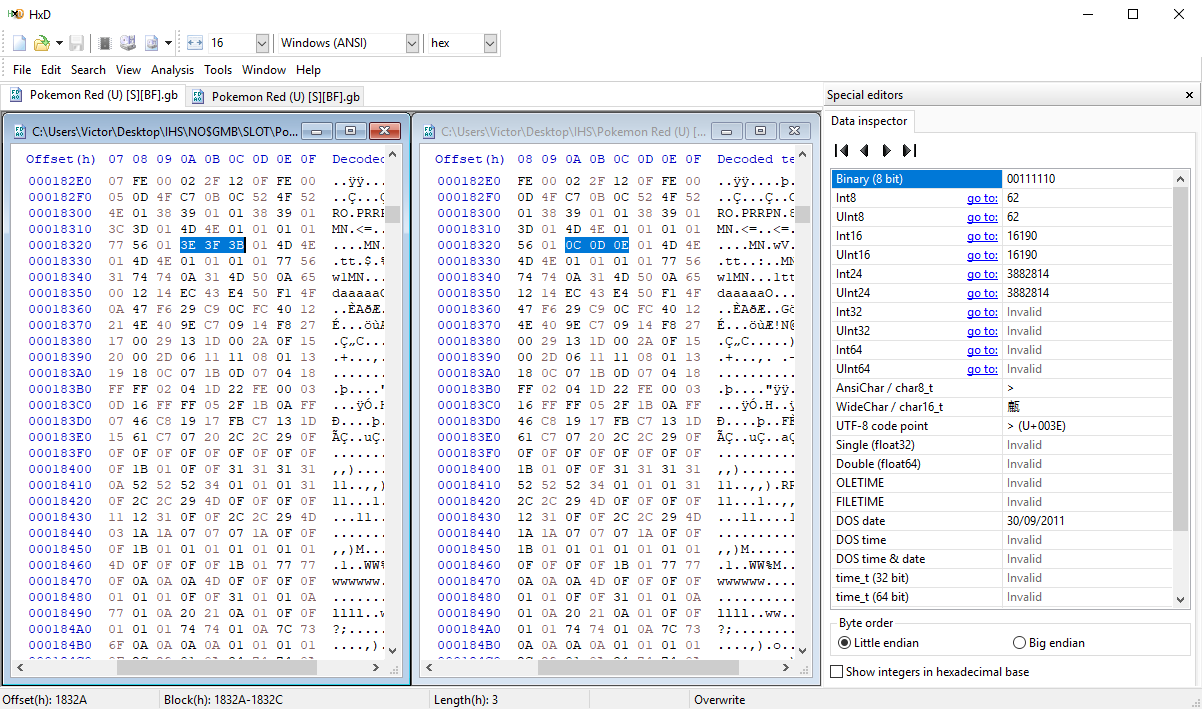The image size is (1202, 709).
Task: Click Offset(h): 1832A in status bar
Action: (45, 700)
